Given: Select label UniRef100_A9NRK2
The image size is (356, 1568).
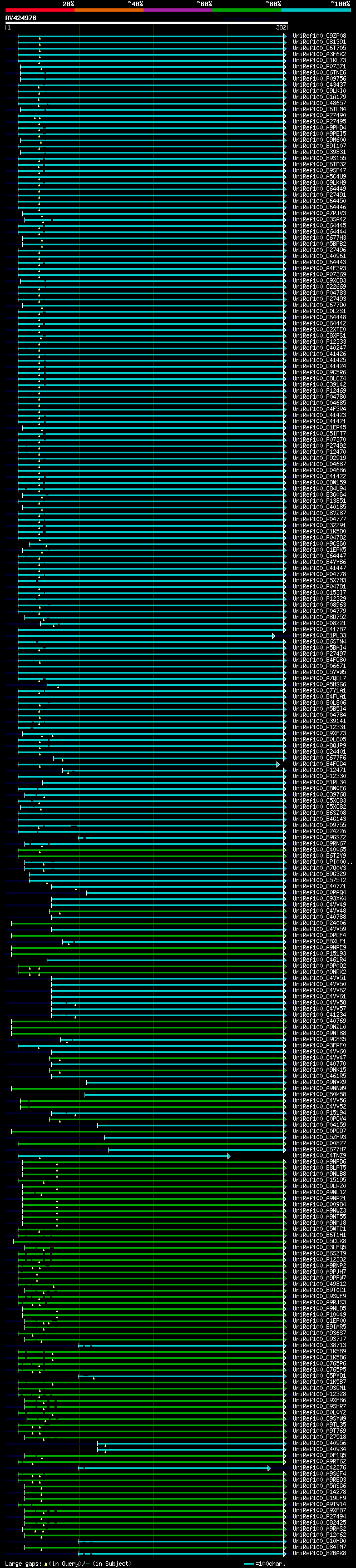Looking at the screenshot, I should (x=319, y=972).
